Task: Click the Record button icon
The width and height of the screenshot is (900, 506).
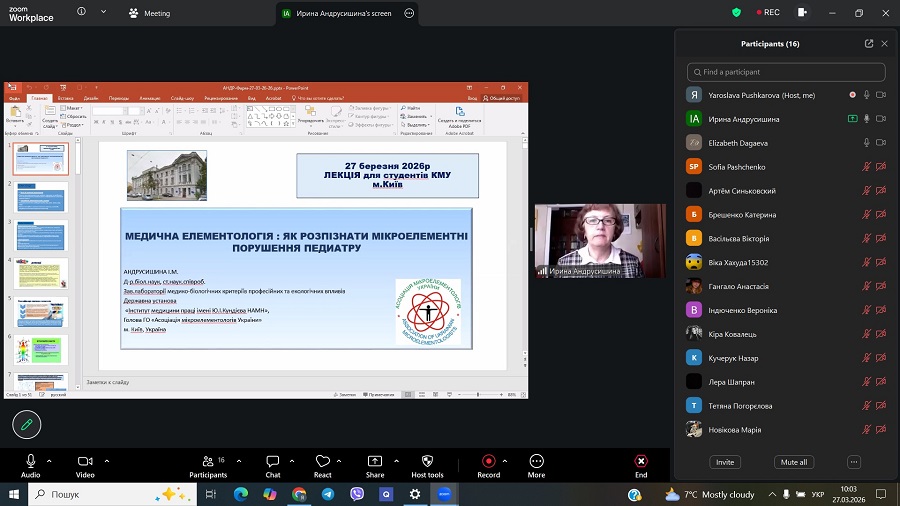Action: (x=488, y=461)
